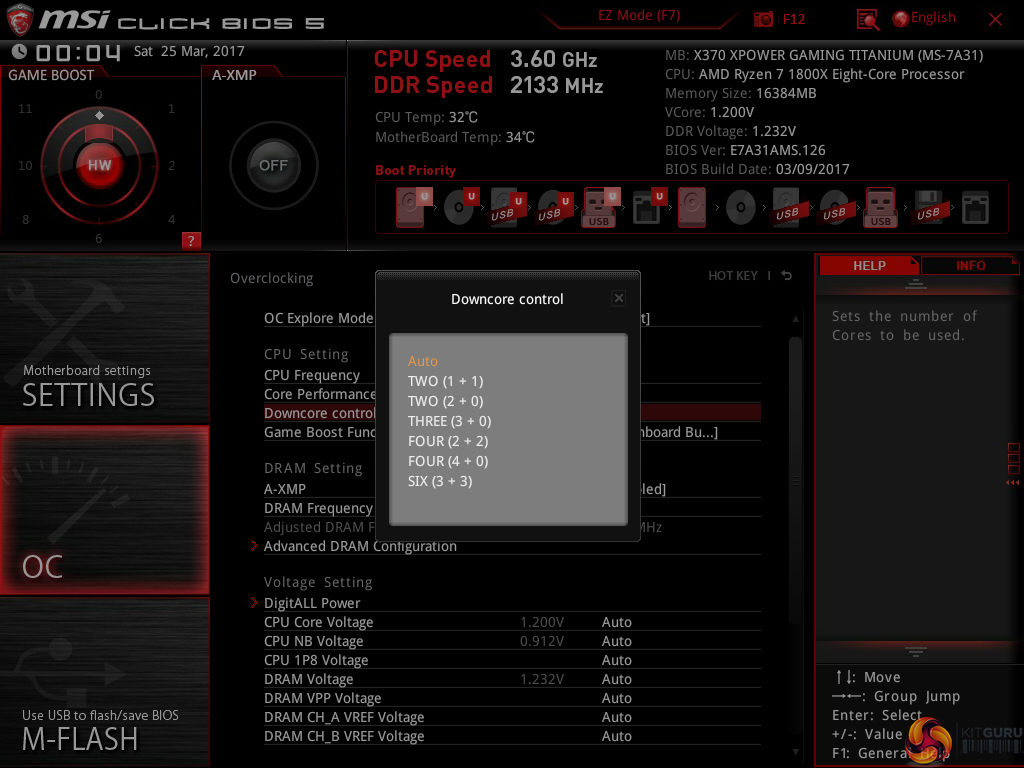Close the Downcore control popup

pyautogui.click(x=618, y=298)
